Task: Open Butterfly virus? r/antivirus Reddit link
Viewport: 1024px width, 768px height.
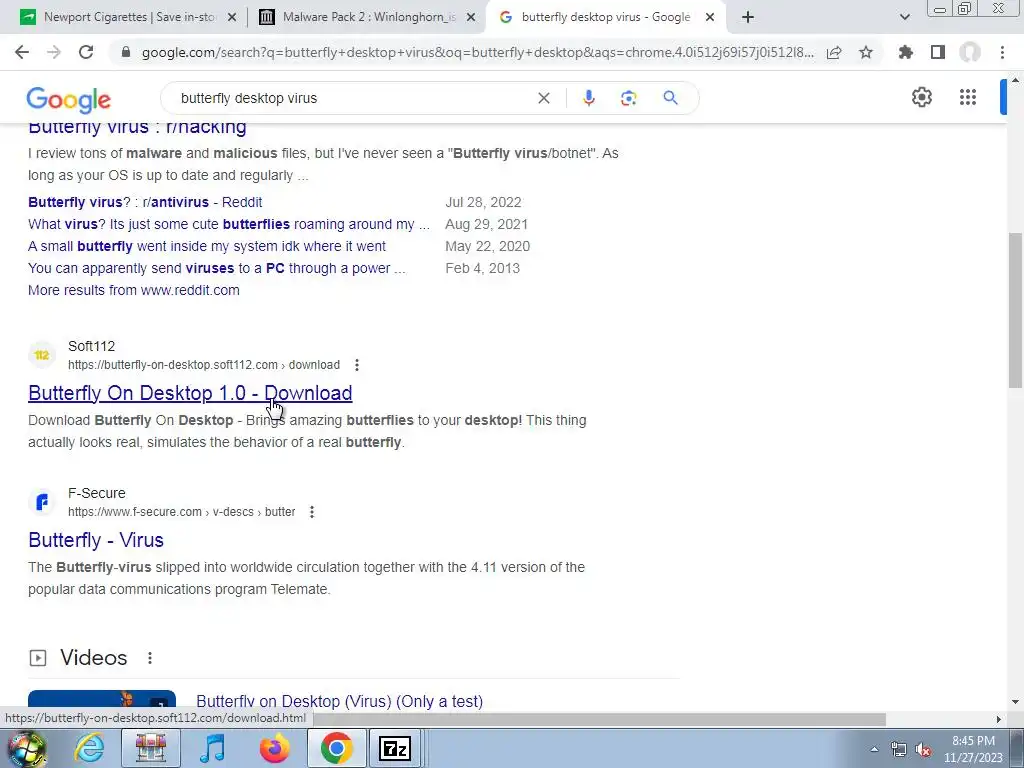Action: coord(145,202)
